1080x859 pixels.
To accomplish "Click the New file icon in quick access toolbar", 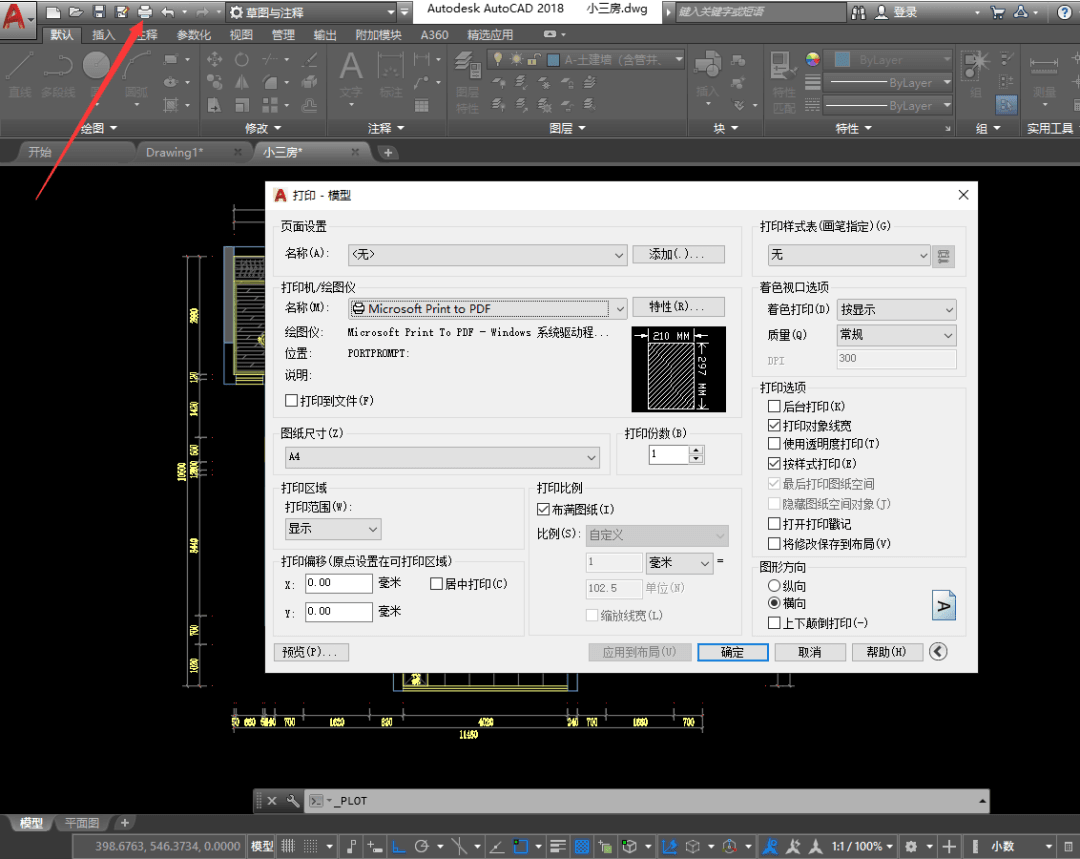I will [53, 12].
